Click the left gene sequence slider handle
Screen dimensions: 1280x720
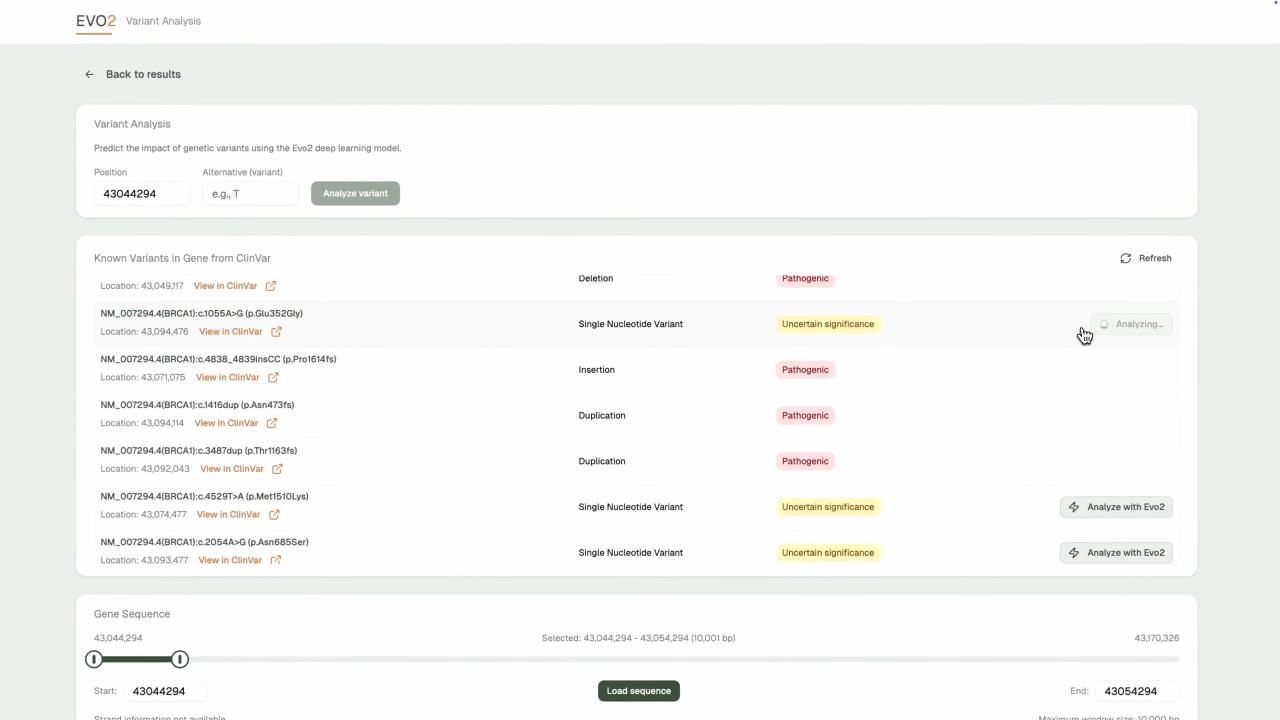(x=94, y=659)
